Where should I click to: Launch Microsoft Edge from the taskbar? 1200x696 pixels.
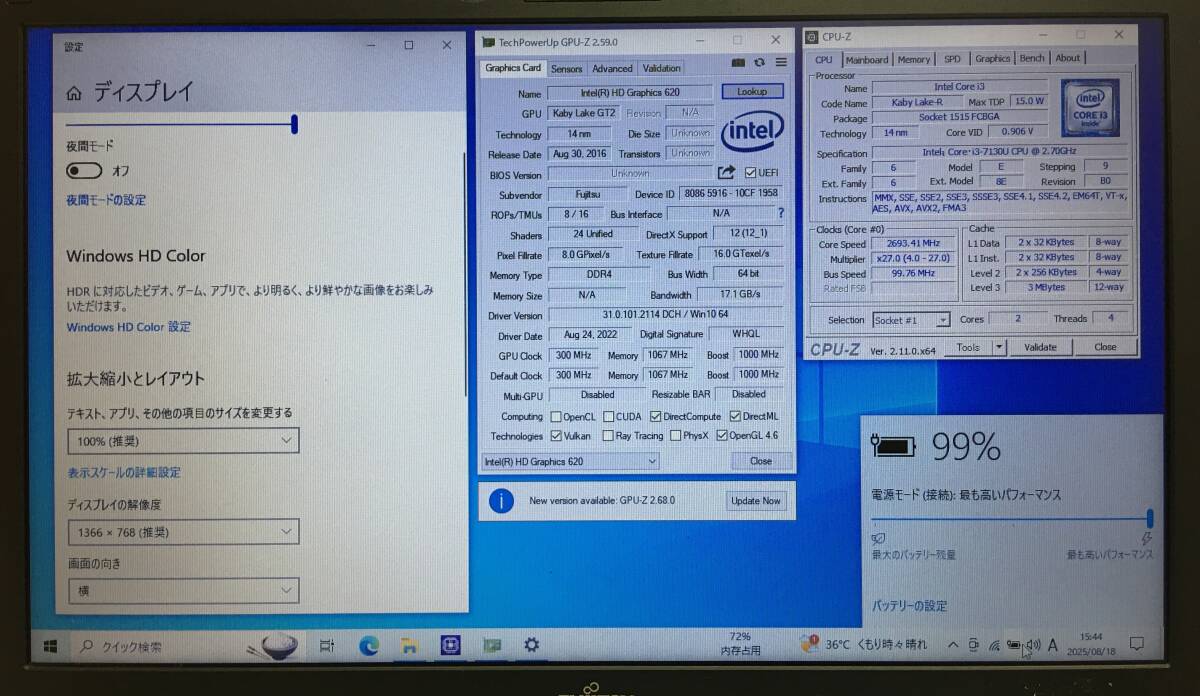[x=369, y=646]
